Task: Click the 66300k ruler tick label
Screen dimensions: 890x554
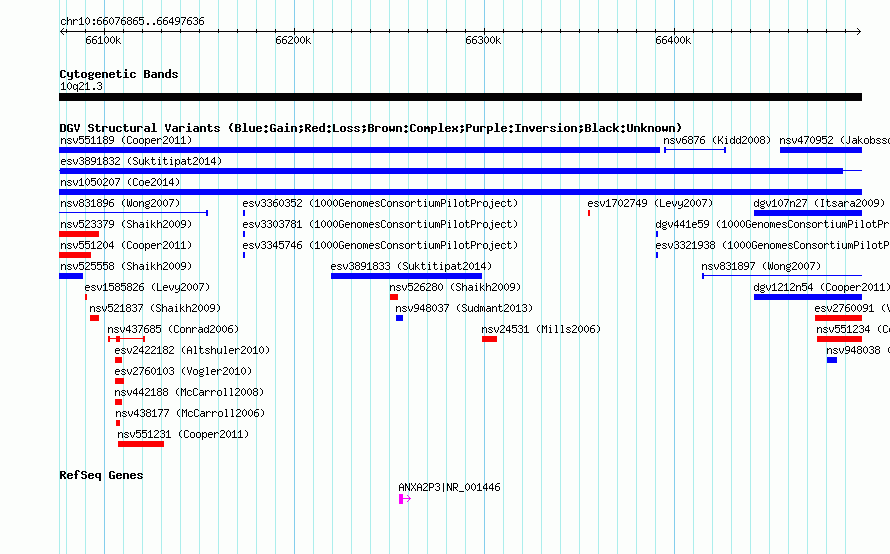Action: pos(483,40)
